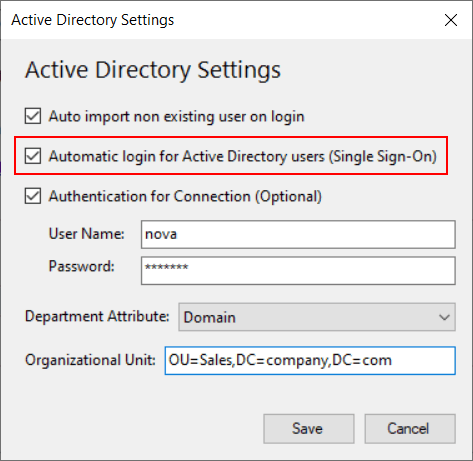The height and width of the screenshot is (461, 473).
Task: Click the 'Department Attribute:' label
Action: (x=97, y=316)
